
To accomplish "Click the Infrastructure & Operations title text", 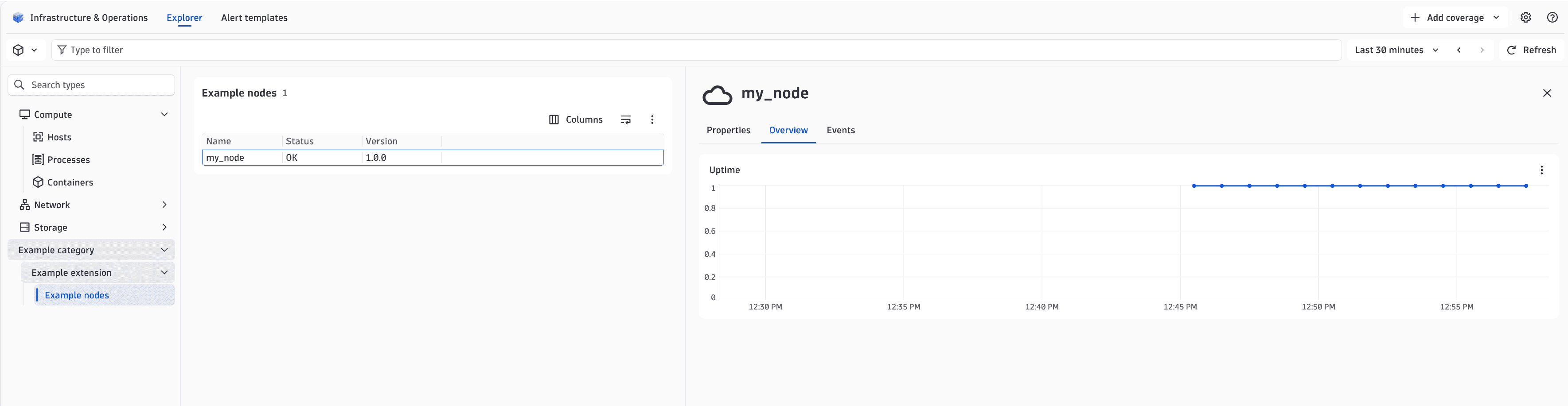I will click(89, 18).
